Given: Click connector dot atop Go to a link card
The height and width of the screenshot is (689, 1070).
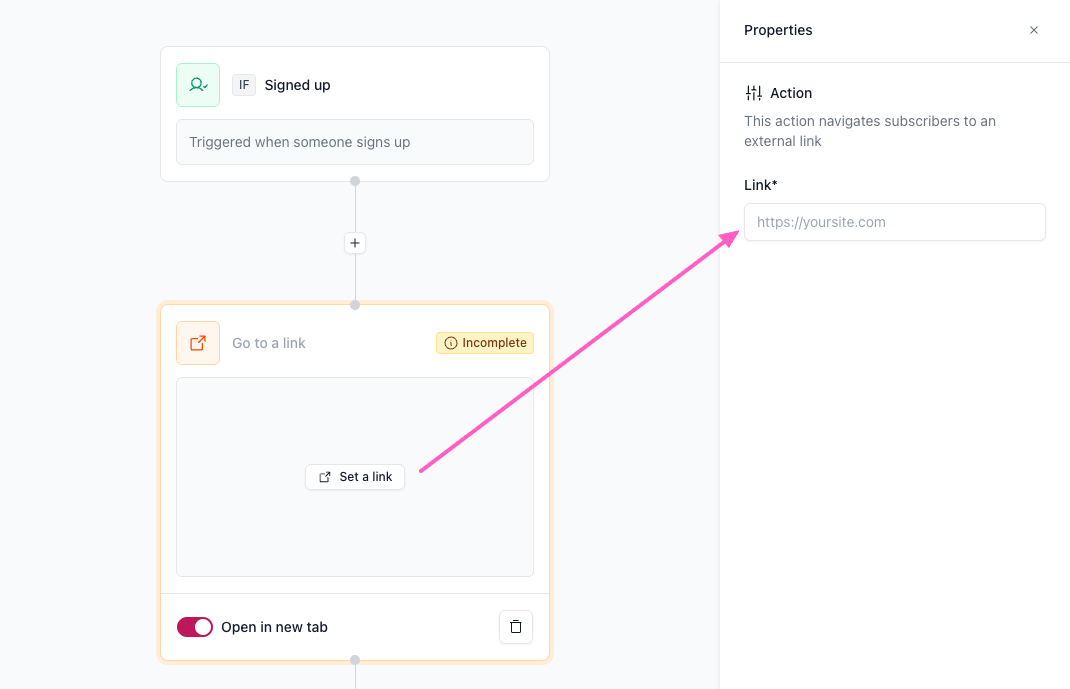Looking at the screenshot, I should 355,305.
